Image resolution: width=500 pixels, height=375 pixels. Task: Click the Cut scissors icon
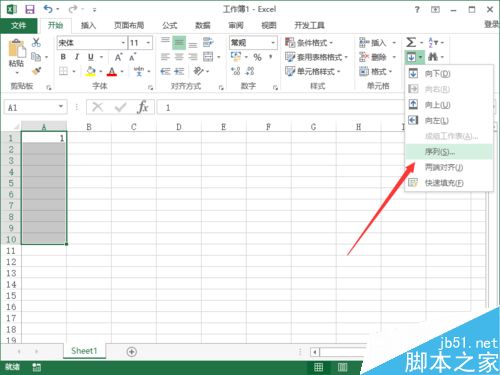[x=36, y=42]
